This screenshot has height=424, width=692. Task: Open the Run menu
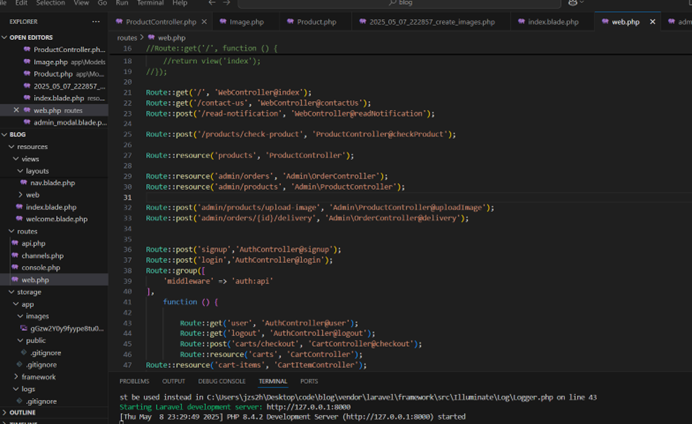[x=122, y=3]
